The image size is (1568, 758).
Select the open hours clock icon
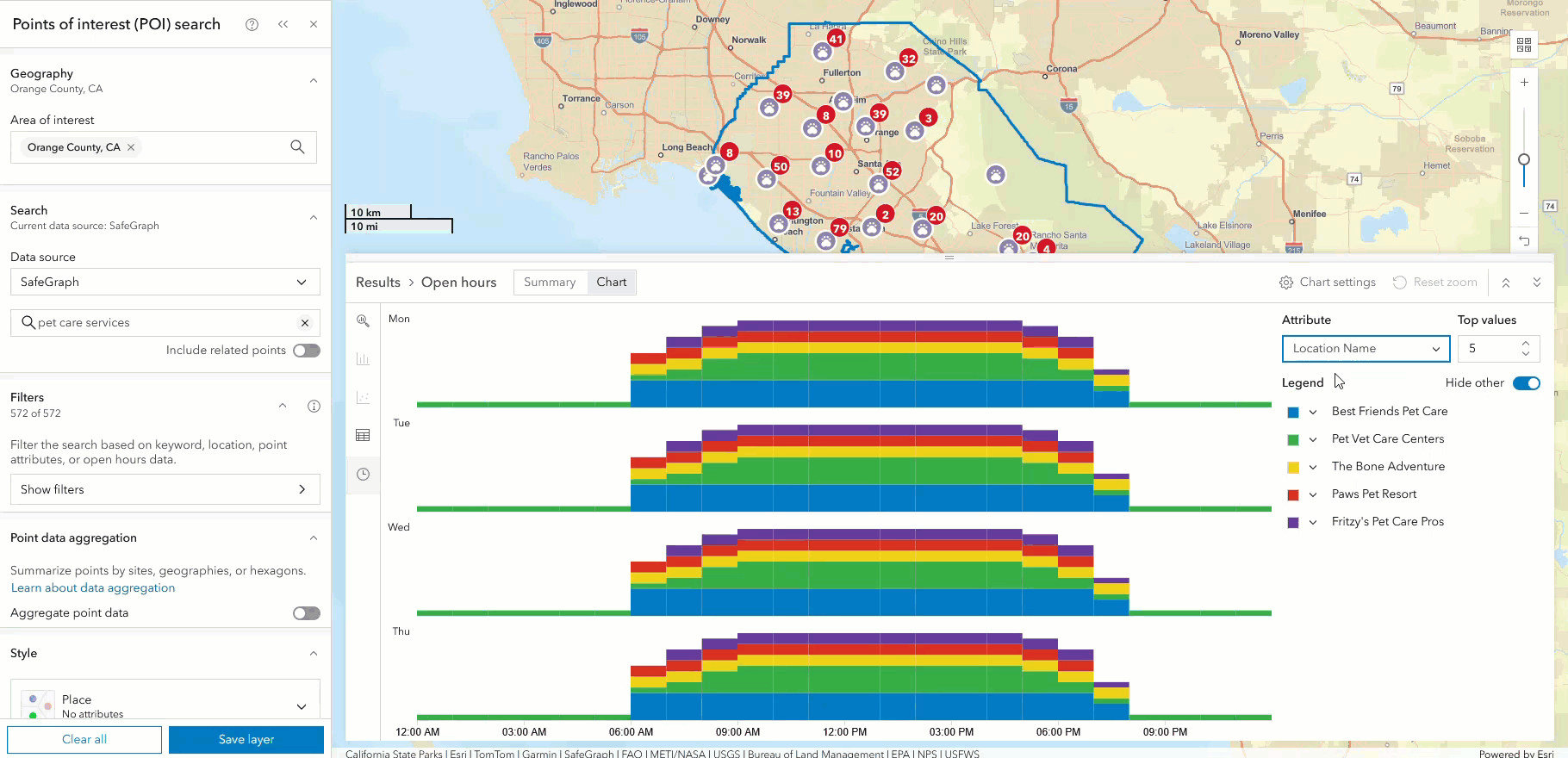pyautogui.click(x=364, y=475)
